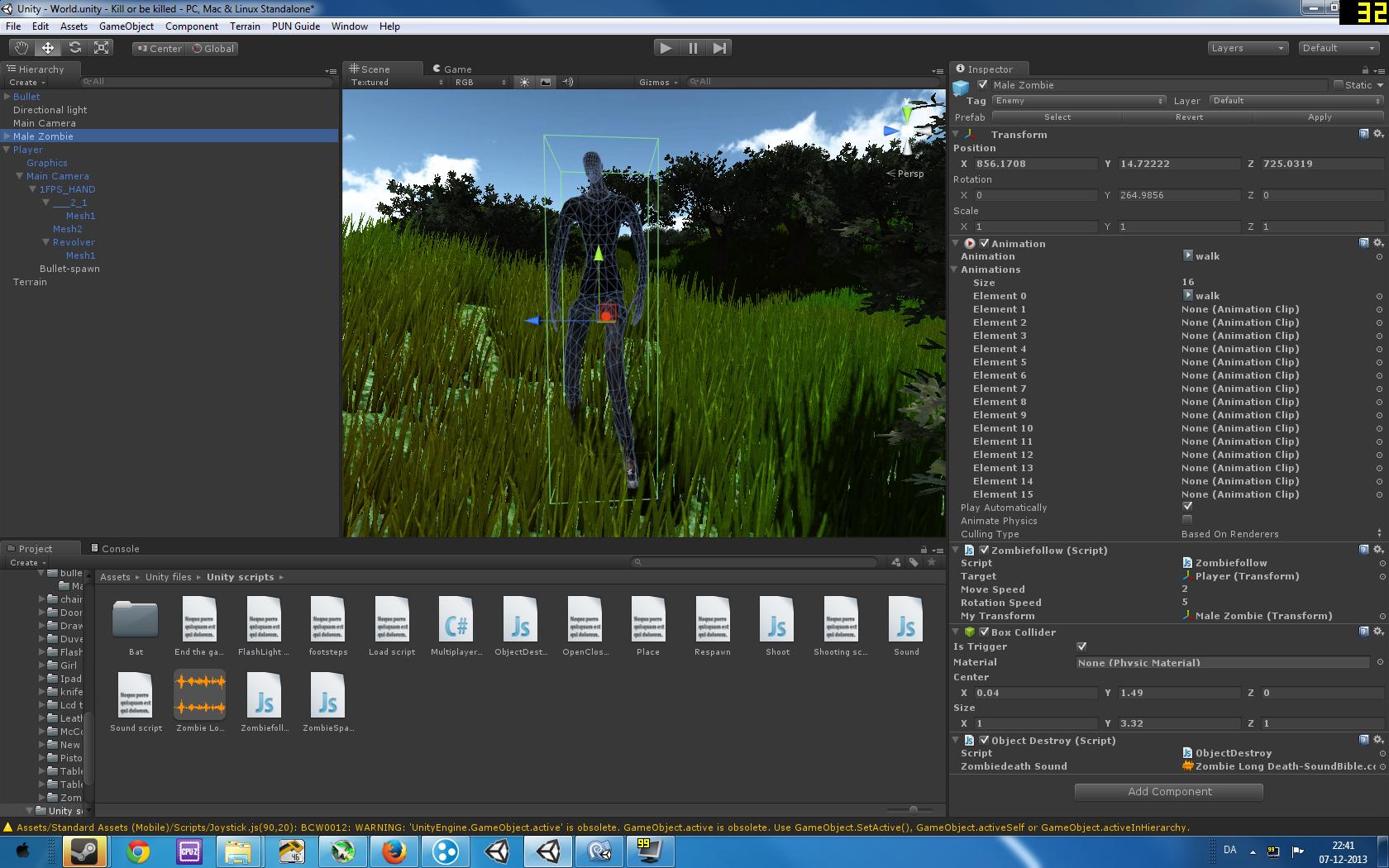Click the Step frame button
This screenshot has width=1389, height=868.
pos(719,48)
